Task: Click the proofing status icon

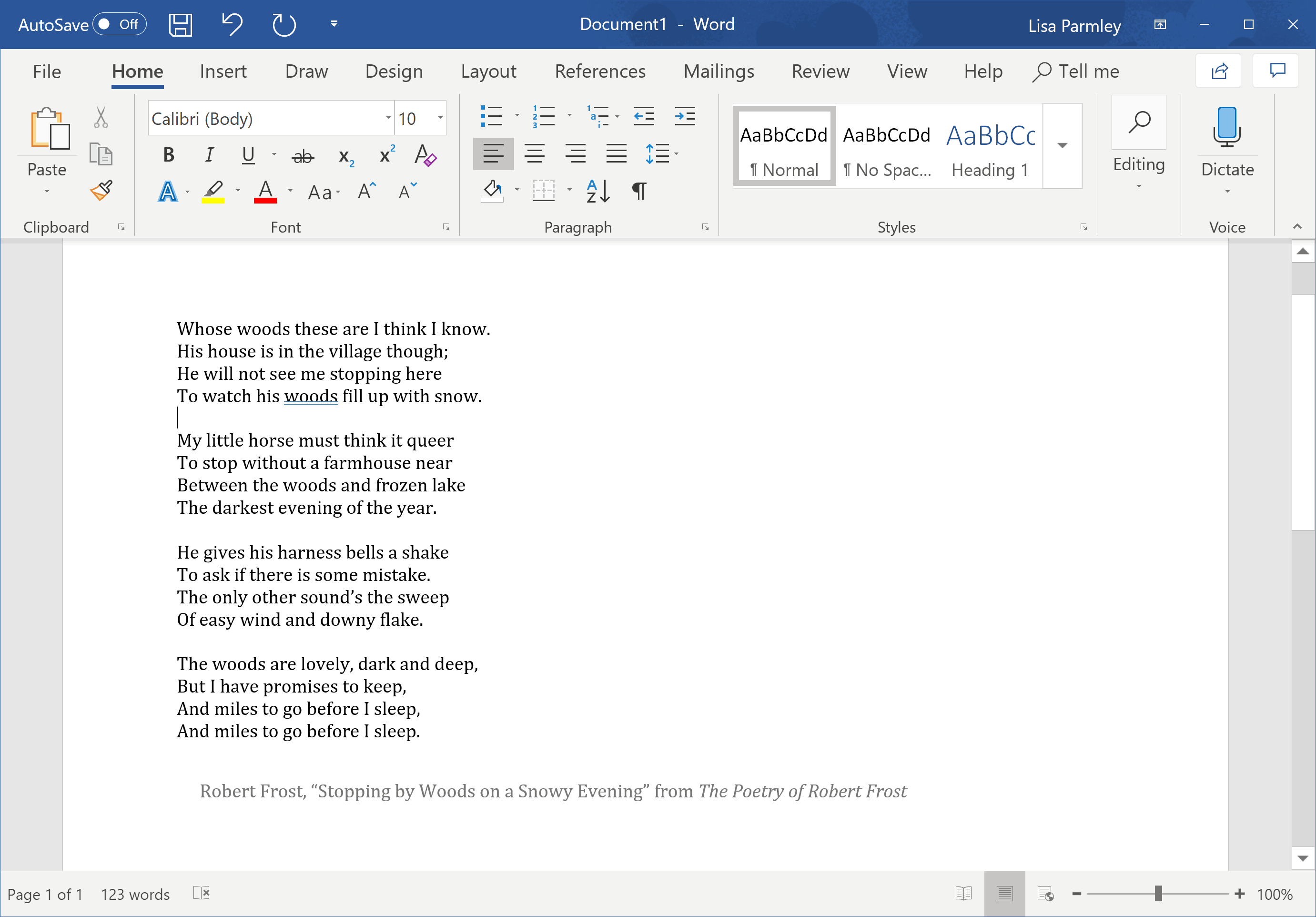Action: [x=202, y=893]
